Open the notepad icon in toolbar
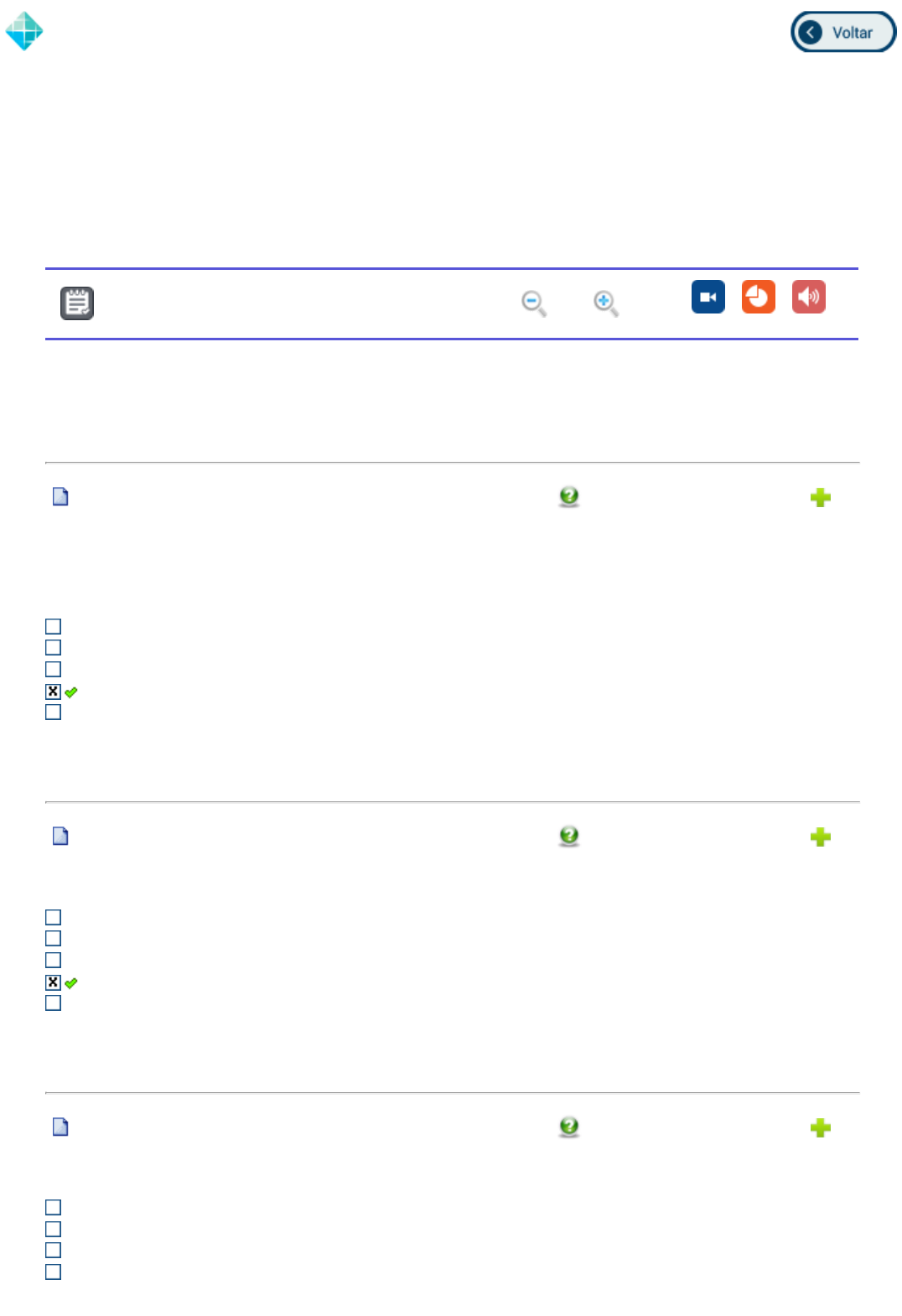Image resolution: width=902 pixels, height=1316 pixels. pyautogui.click(x=77, y=303)
